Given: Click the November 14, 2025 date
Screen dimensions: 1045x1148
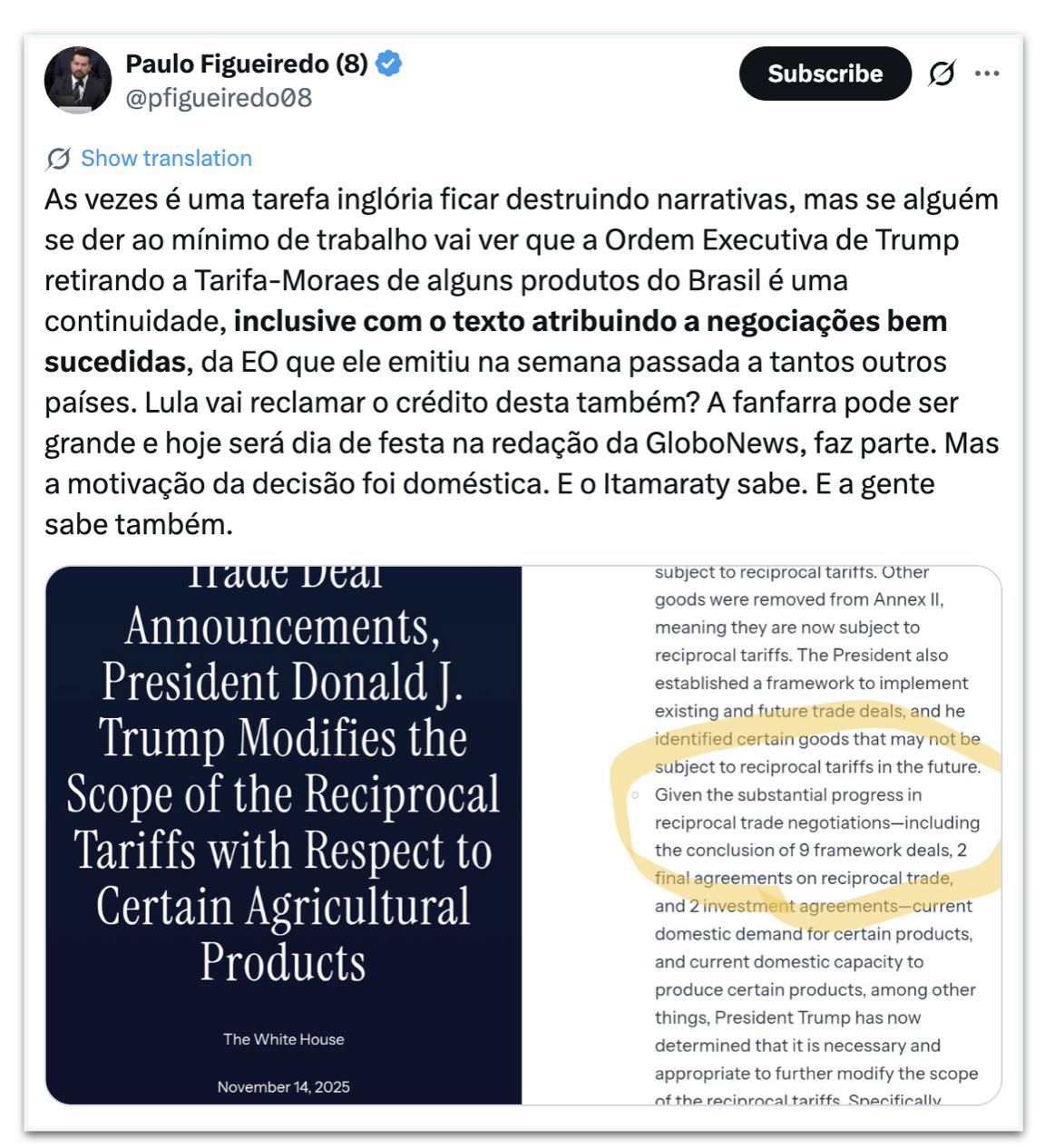Looking at the screenshot, I should click(x=284, y=1087).
